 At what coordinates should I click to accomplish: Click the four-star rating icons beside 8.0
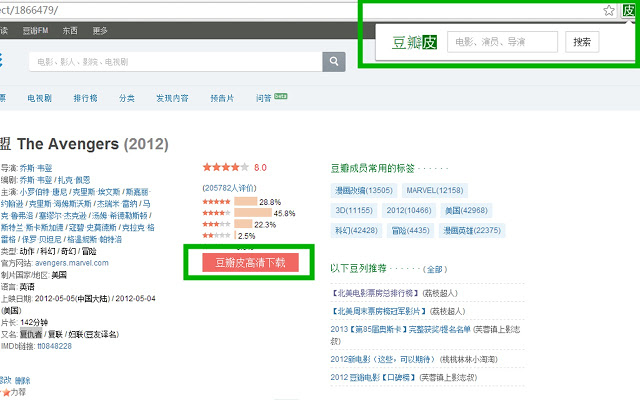225,167
